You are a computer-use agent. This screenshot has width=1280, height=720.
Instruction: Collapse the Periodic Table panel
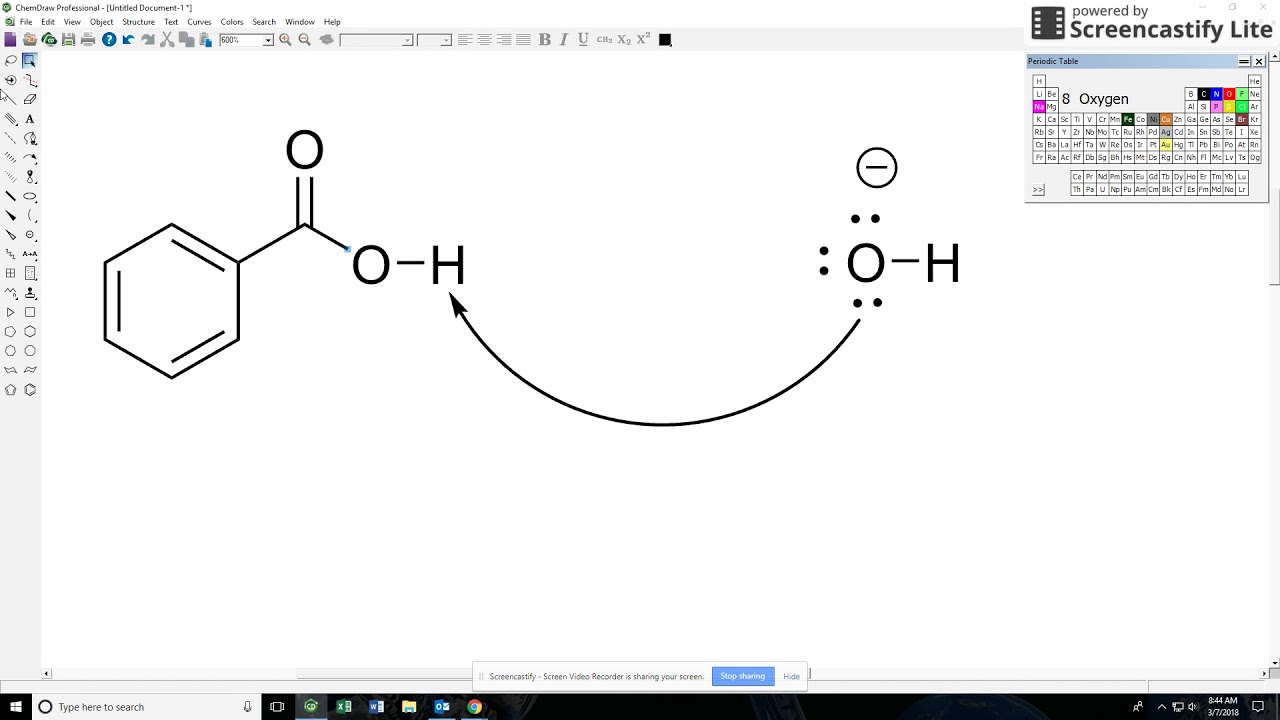1244,61
